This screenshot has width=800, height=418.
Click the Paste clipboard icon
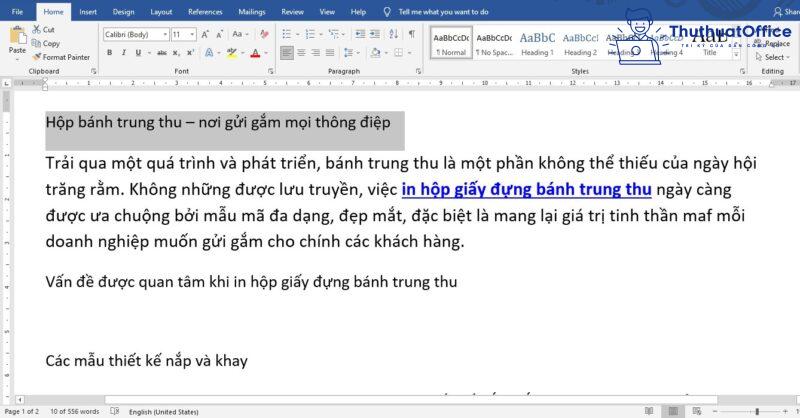coord(17,36)
